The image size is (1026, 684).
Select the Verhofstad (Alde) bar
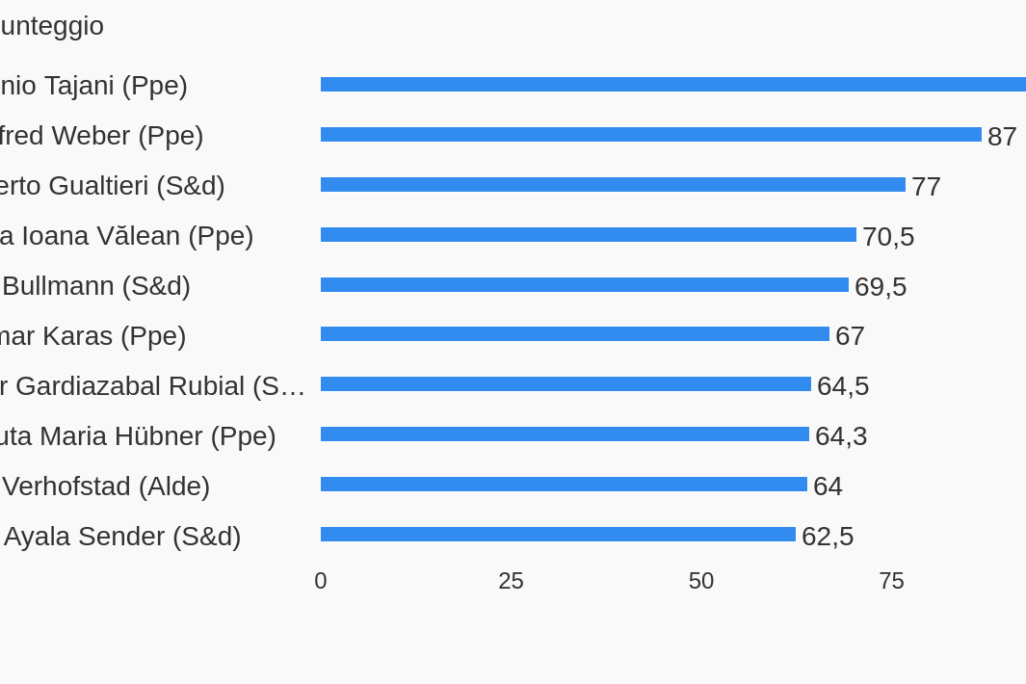pos(563,484)
